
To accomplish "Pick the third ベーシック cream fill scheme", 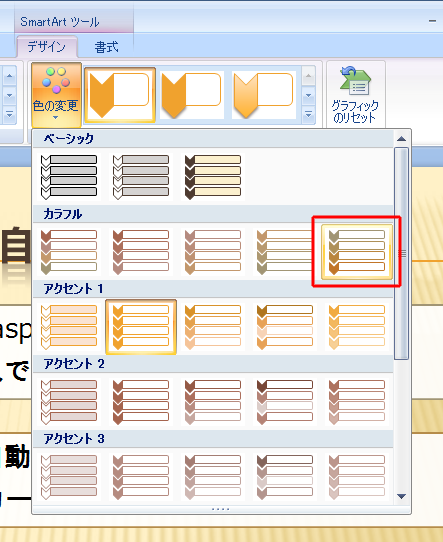I will [213, 177].
